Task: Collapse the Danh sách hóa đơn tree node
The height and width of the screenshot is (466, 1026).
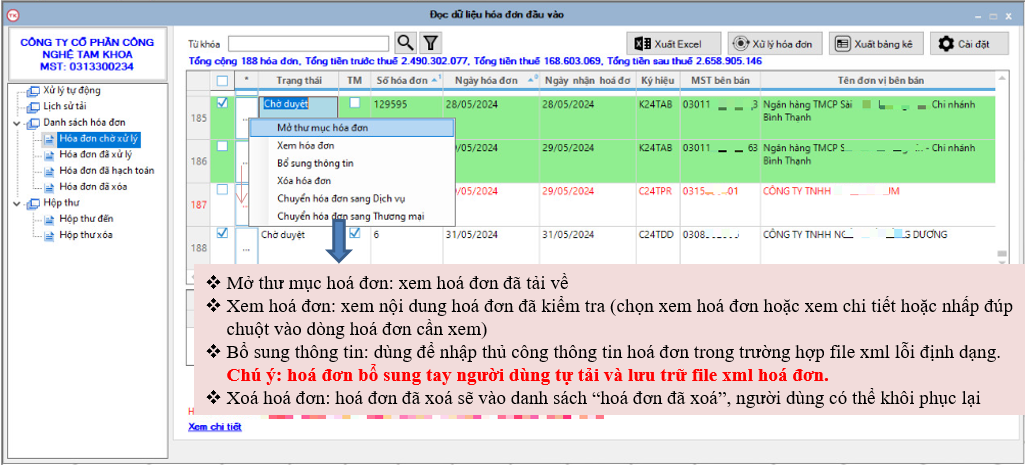Action: tap(19, 122)
